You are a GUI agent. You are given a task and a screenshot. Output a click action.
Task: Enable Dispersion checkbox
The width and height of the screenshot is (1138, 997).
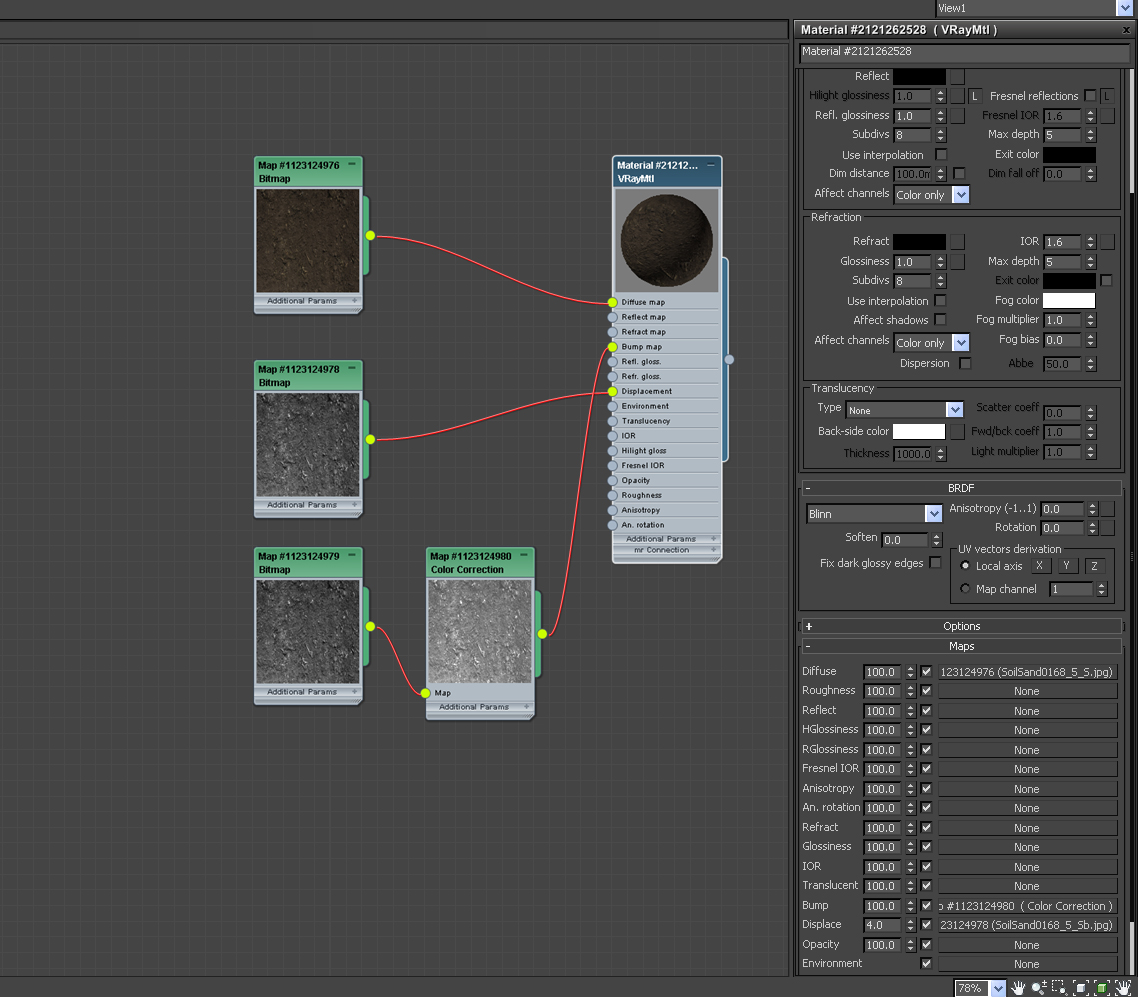tap(965, 363)
